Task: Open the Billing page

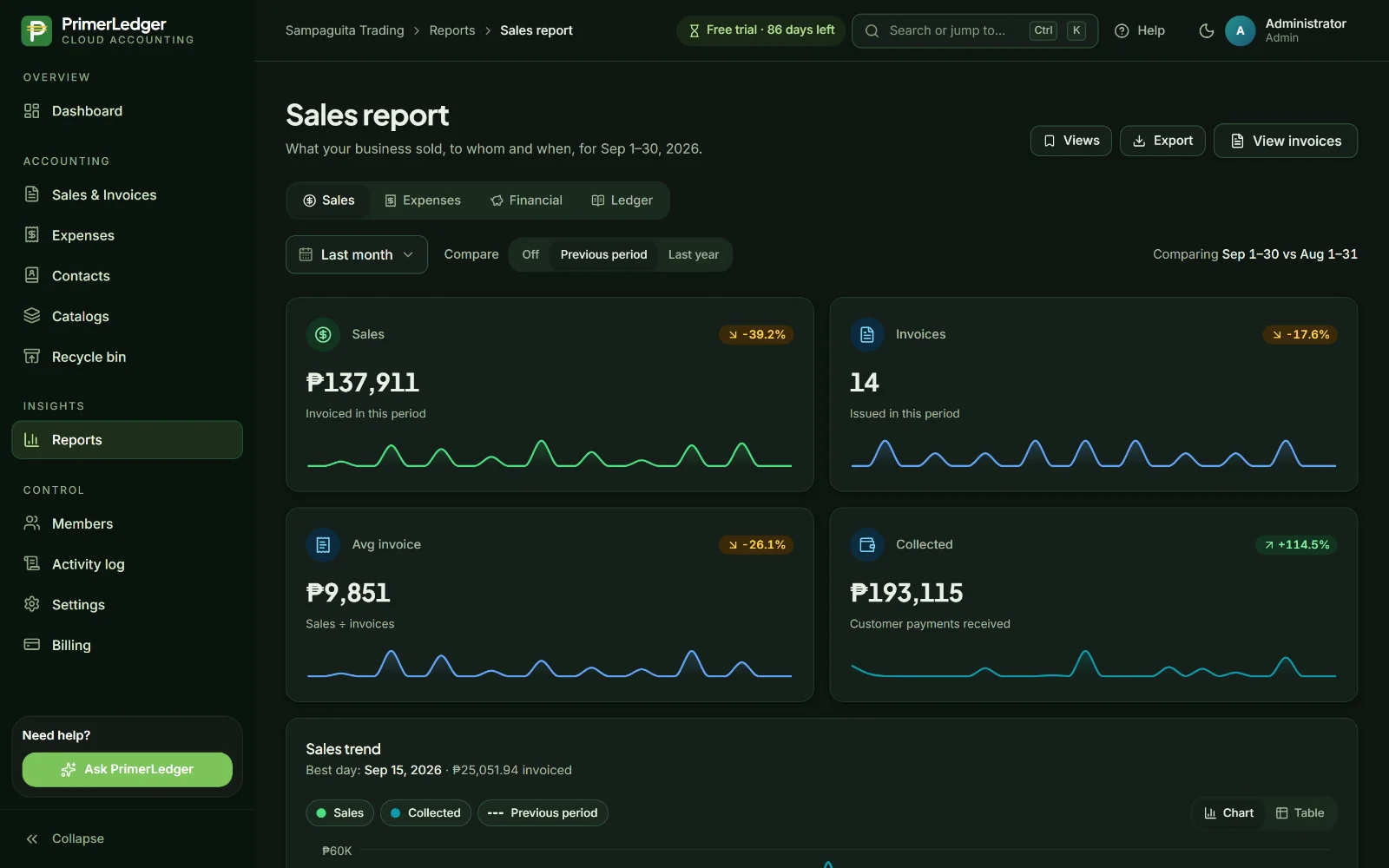Action: coord(127,645)
